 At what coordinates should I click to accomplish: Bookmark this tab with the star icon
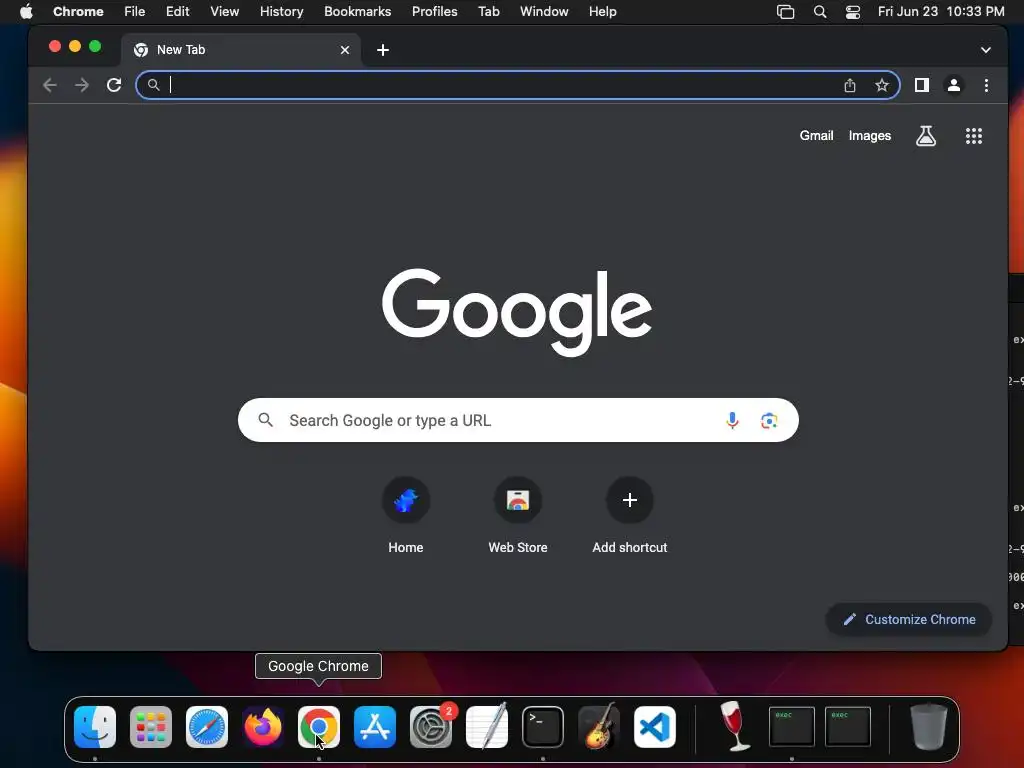coord(882,85)
